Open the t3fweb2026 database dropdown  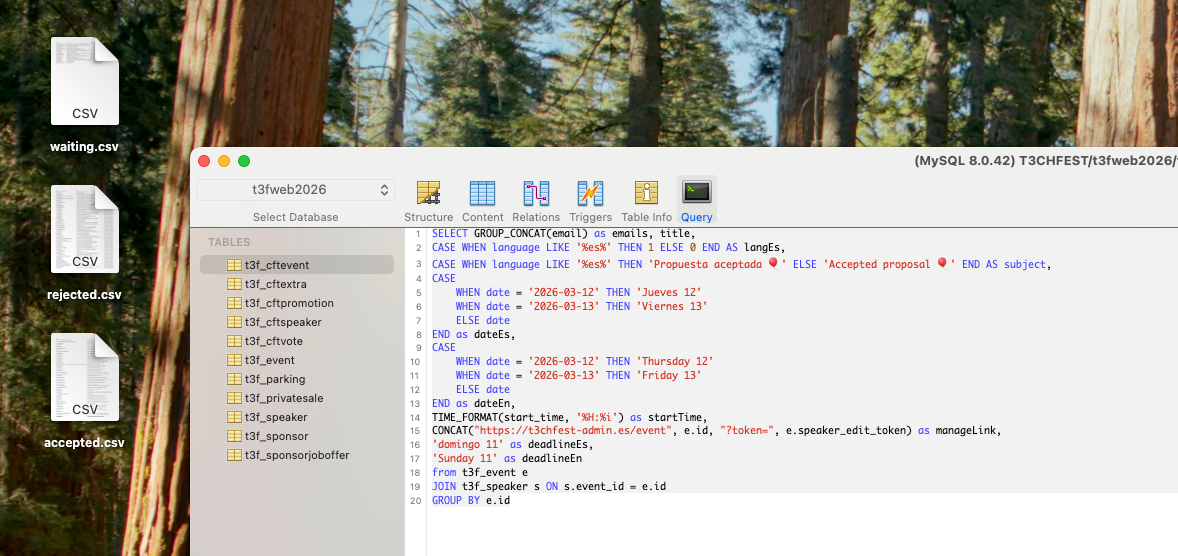(296, 190)
